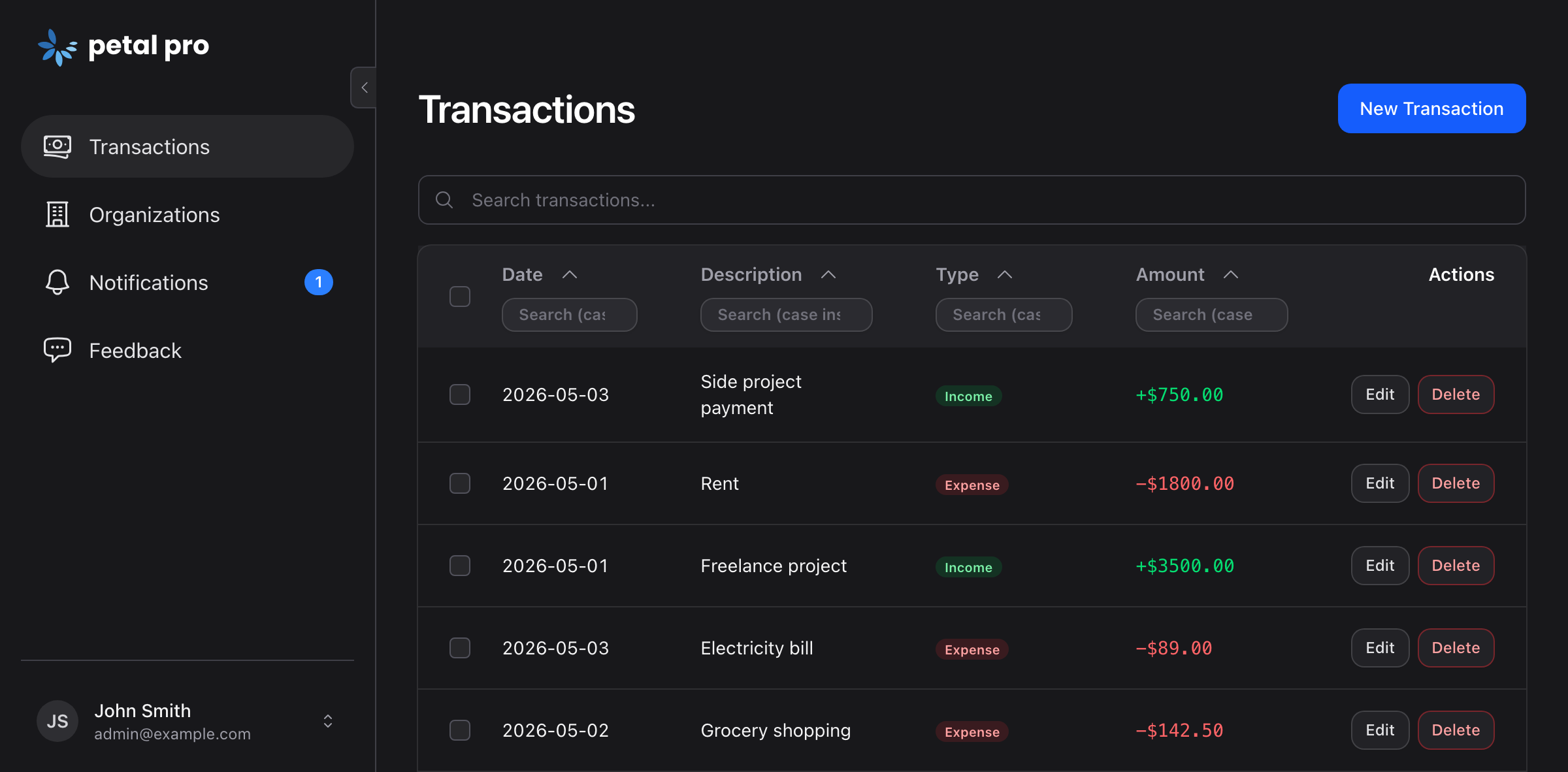Click the petal pro wordmark
This screenshot has width=1568, height=772.
pos(149,46)
